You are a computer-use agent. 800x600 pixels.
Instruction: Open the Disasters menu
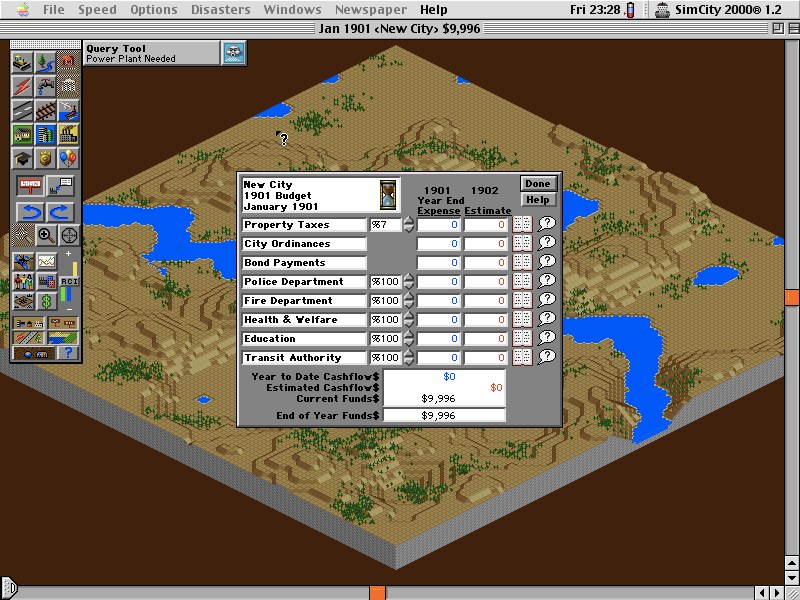click(x=222, y=9)
